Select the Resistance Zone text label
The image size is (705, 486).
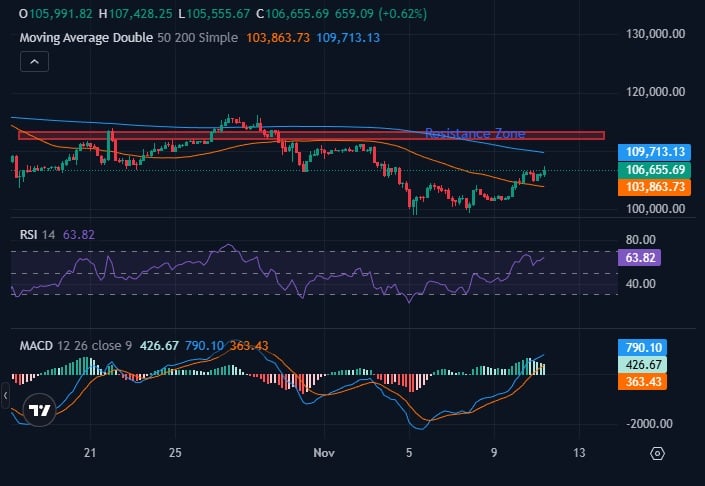point(474,133)
